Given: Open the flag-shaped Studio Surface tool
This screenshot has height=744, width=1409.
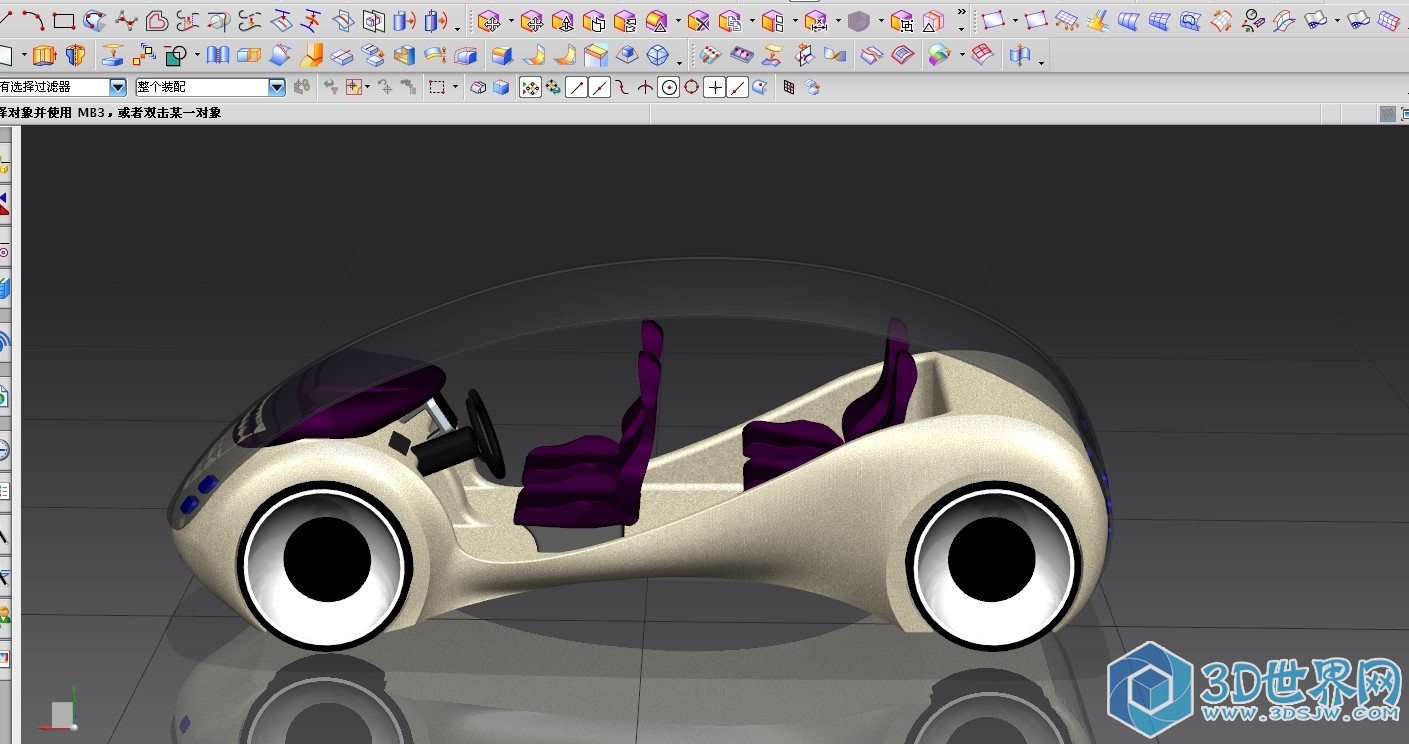Looking at the screenshot, I should [x=1317, y=20].
